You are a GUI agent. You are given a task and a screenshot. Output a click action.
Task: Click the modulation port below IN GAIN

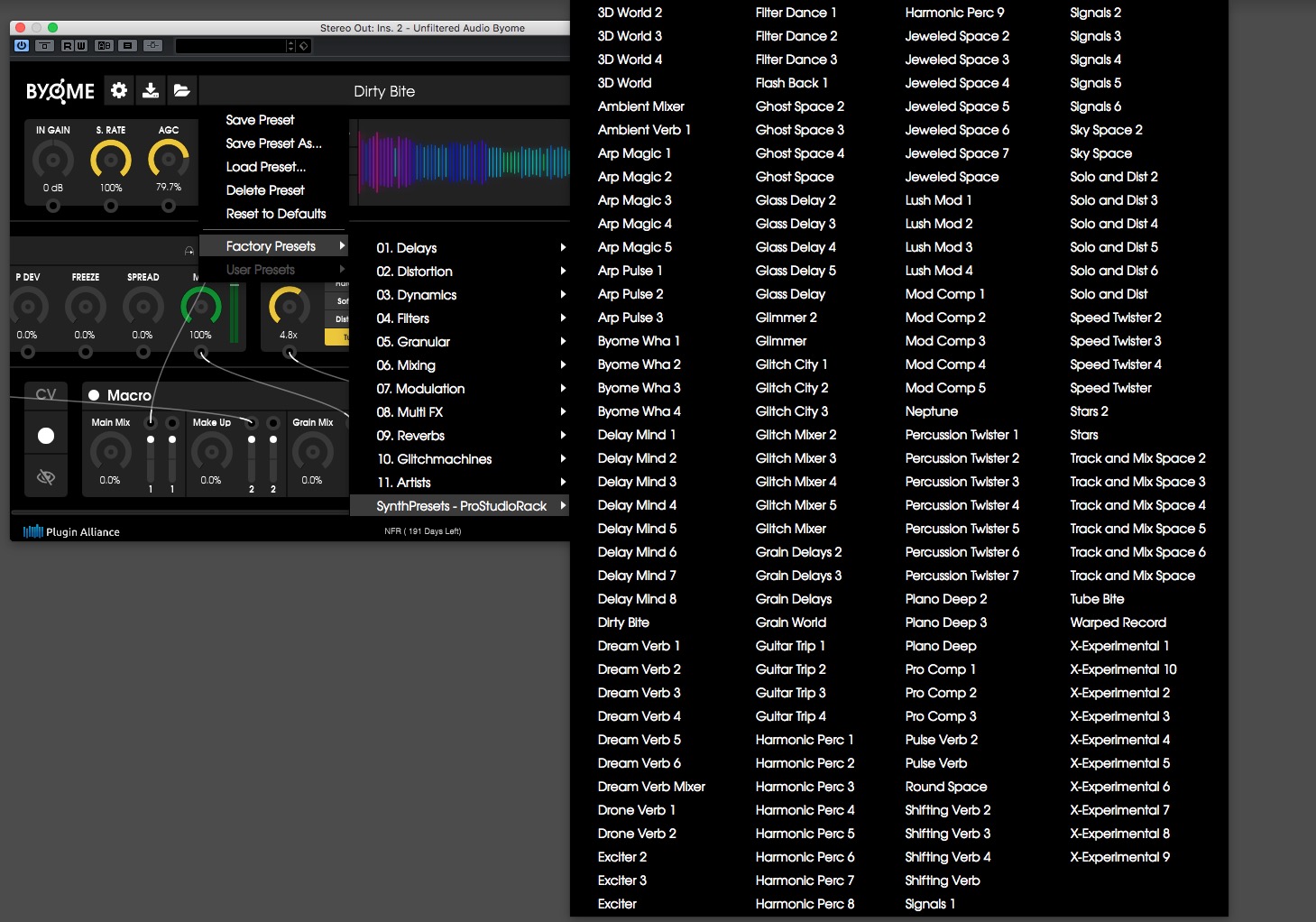click(53, 206)
